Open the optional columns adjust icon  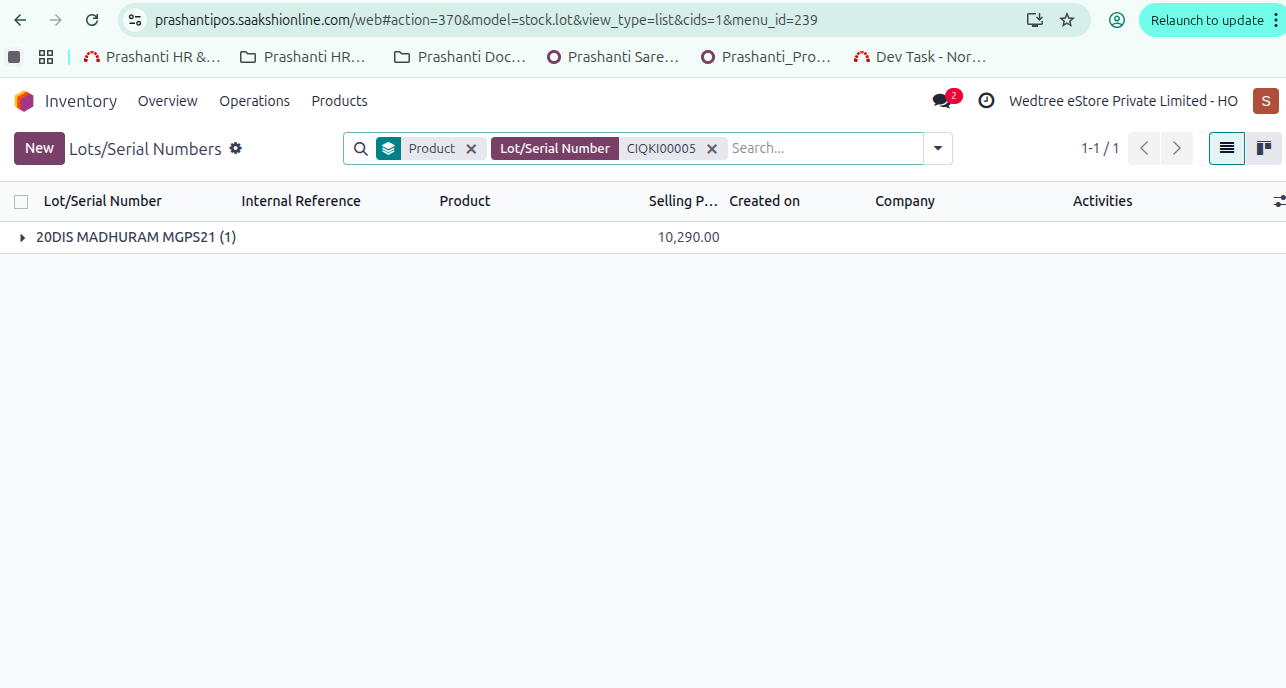pyautogui.click(x=1279, y=201)
